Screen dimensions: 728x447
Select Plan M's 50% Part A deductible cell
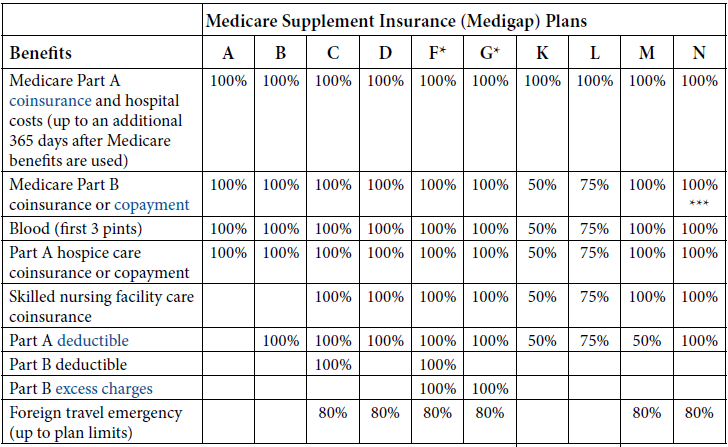click(647, 341)
